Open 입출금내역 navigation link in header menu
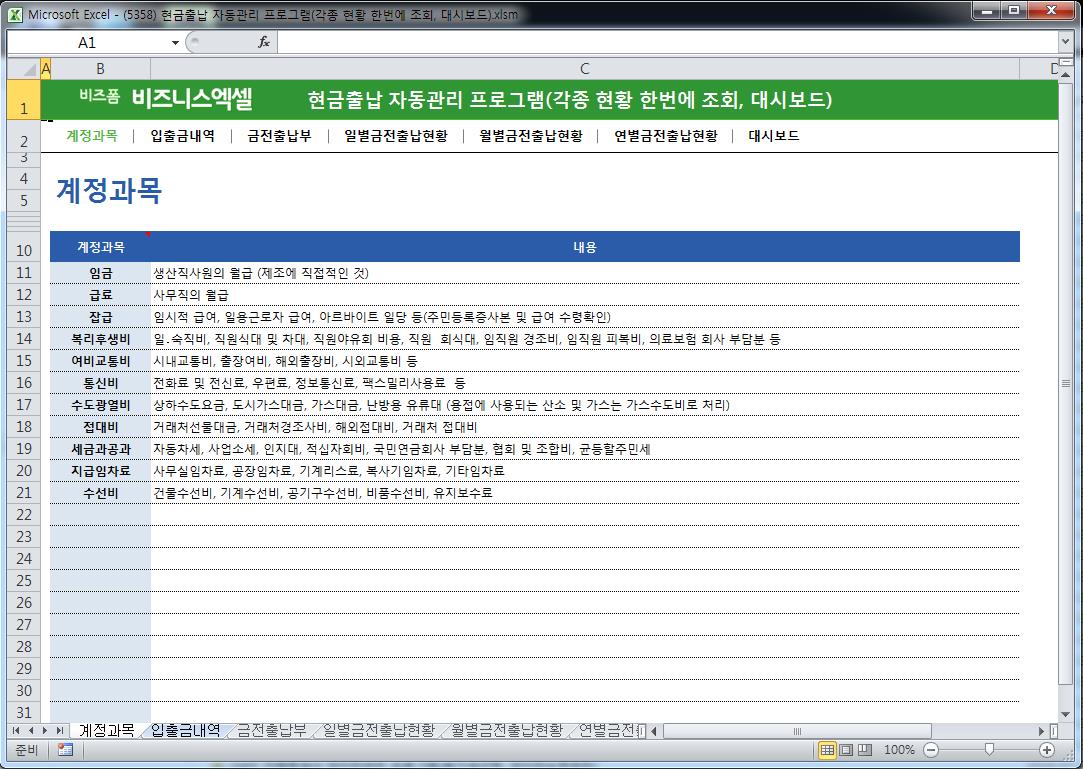 (x=182, y=135)
